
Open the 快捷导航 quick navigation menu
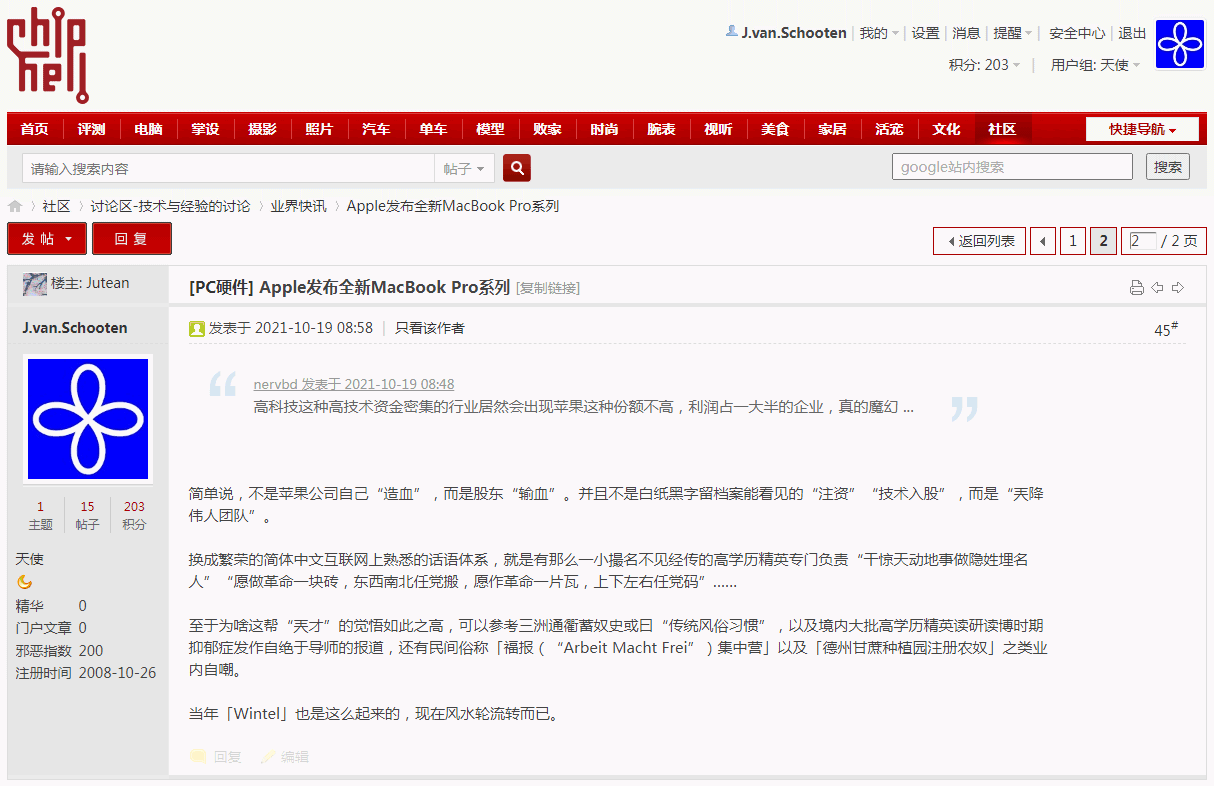(1141, 129)
